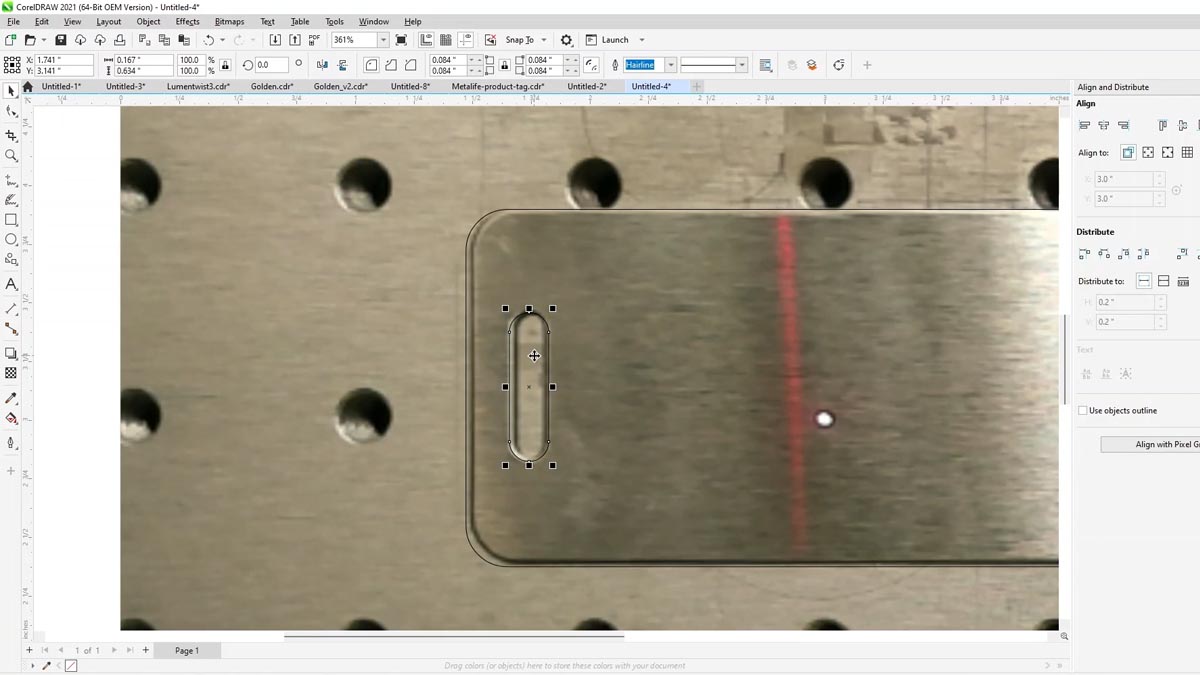Image resolution: width=1200 pixels, height=675 pixels.
Task: Click the Align with Pixel Grid button
Action: pos(1150,445)
